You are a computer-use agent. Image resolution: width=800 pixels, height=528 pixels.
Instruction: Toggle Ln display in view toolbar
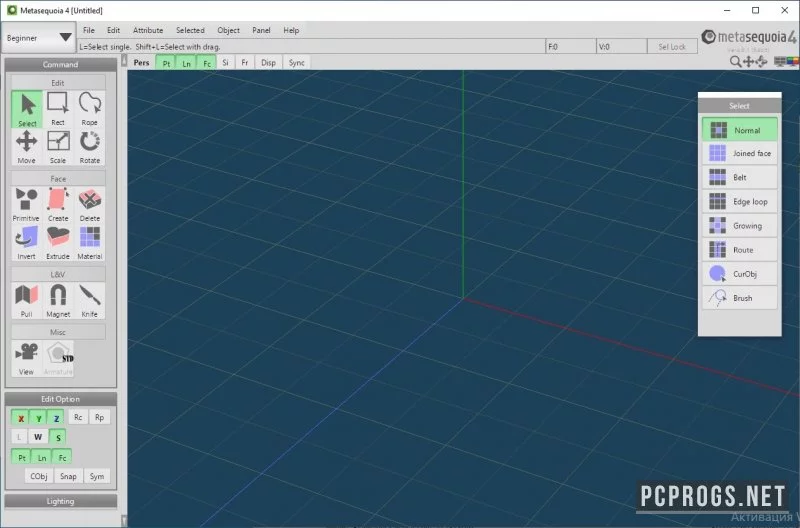click(186, 63)
